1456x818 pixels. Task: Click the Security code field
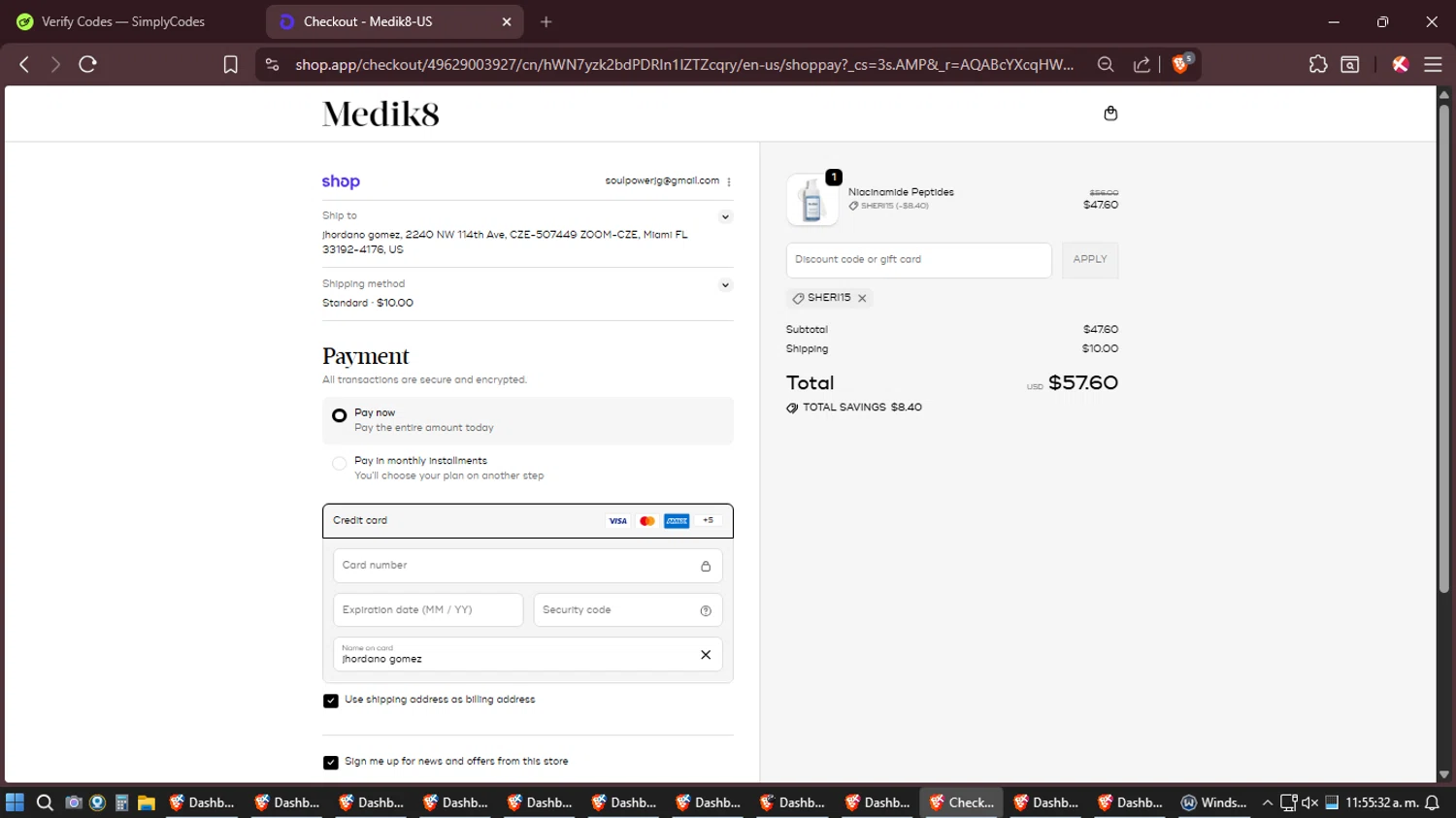tap(628, 610)
